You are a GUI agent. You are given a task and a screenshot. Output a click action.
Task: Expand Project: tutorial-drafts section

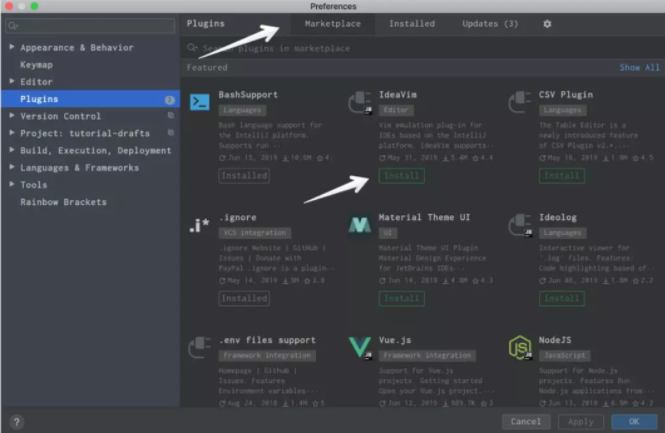pyautogui.click(x=12, y=133)
